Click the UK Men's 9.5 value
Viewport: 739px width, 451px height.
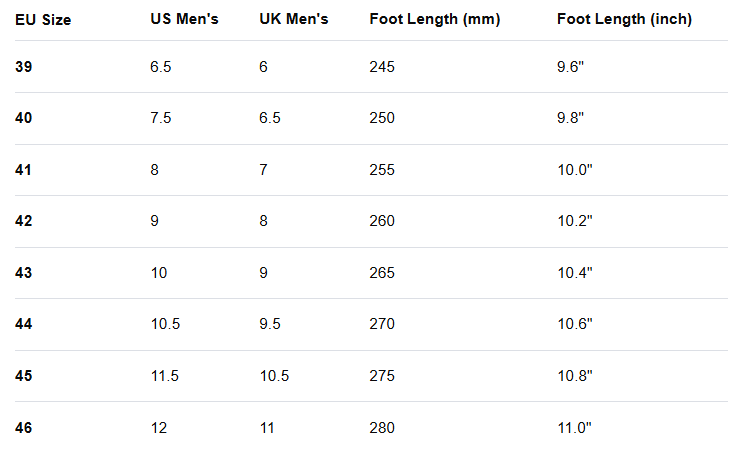tap(270, 324)
